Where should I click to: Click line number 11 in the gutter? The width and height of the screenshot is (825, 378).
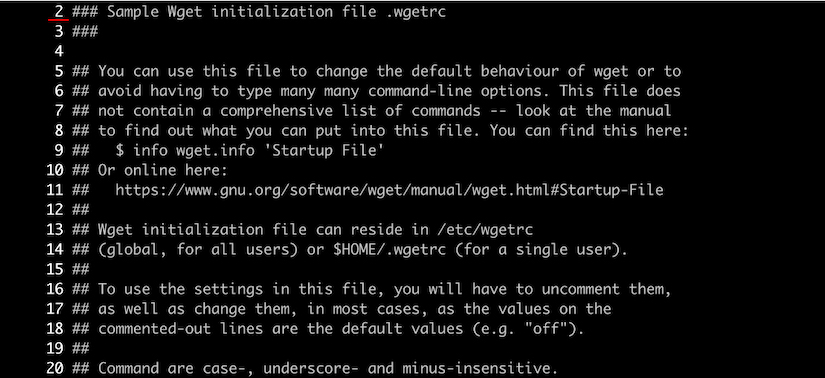[x=54, y=190]
